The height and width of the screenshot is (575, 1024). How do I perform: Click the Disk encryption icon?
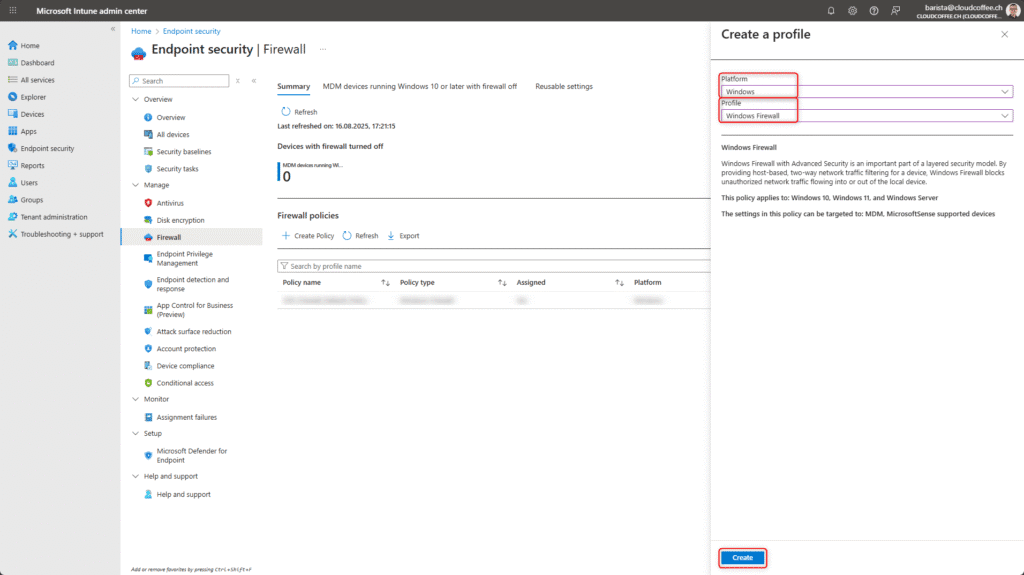click(147, 220)
